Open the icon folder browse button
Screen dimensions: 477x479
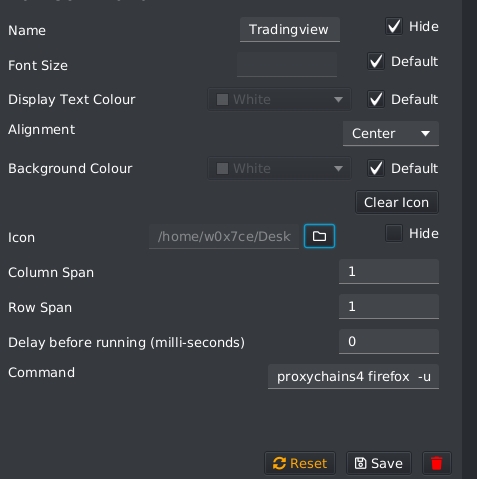pos(319,236)
